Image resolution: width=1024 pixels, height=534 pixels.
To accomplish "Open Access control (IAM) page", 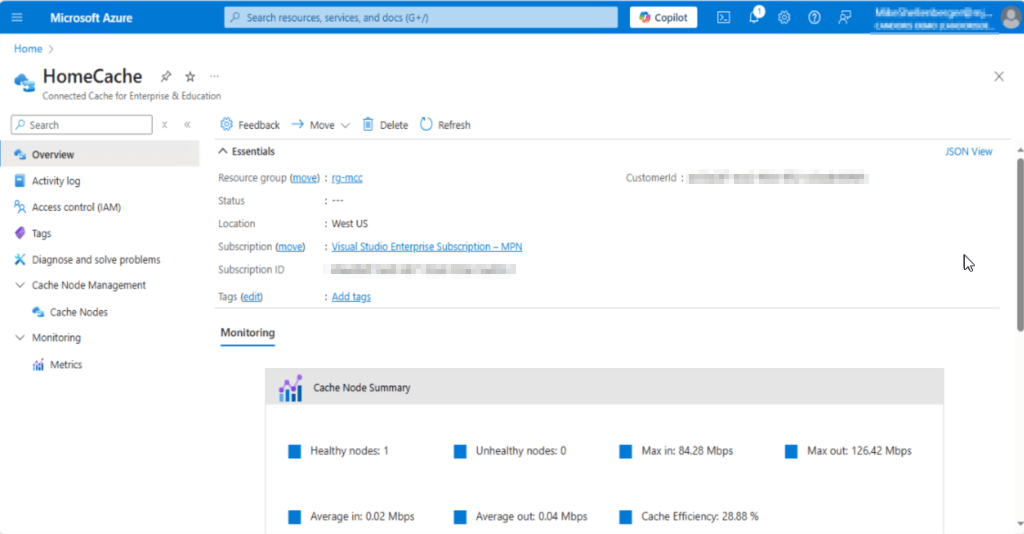I will (x=76, y=207).
